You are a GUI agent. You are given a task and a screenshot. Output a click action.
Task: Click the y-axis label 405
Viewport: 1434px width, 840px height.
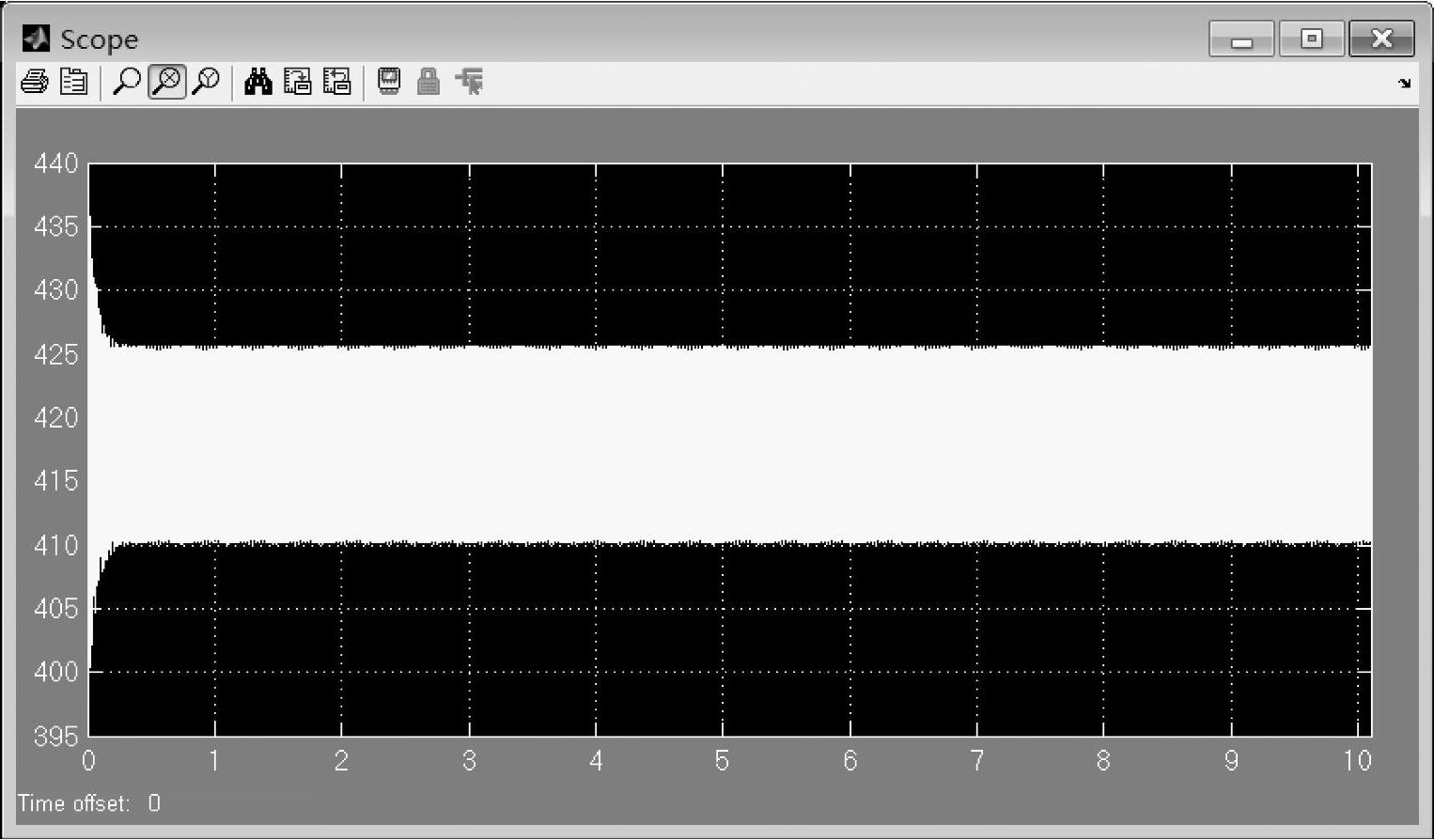[x=55, y=608]
